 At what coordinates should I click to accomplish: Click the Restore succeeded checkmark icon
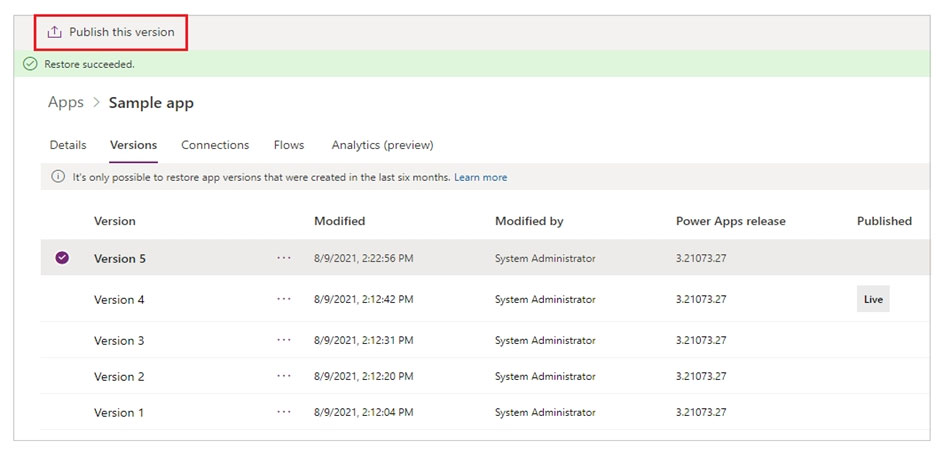[30, 64]
